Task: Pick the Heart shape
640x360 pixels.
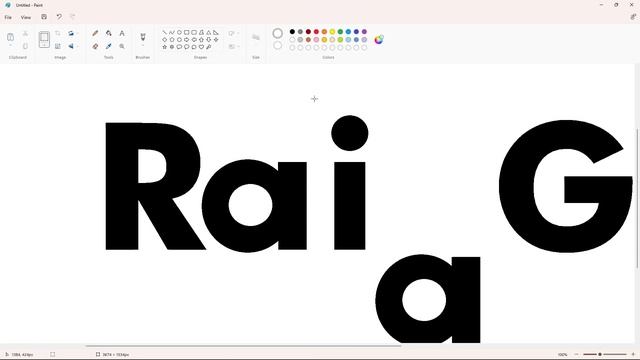Action: (x=201, y=47)
